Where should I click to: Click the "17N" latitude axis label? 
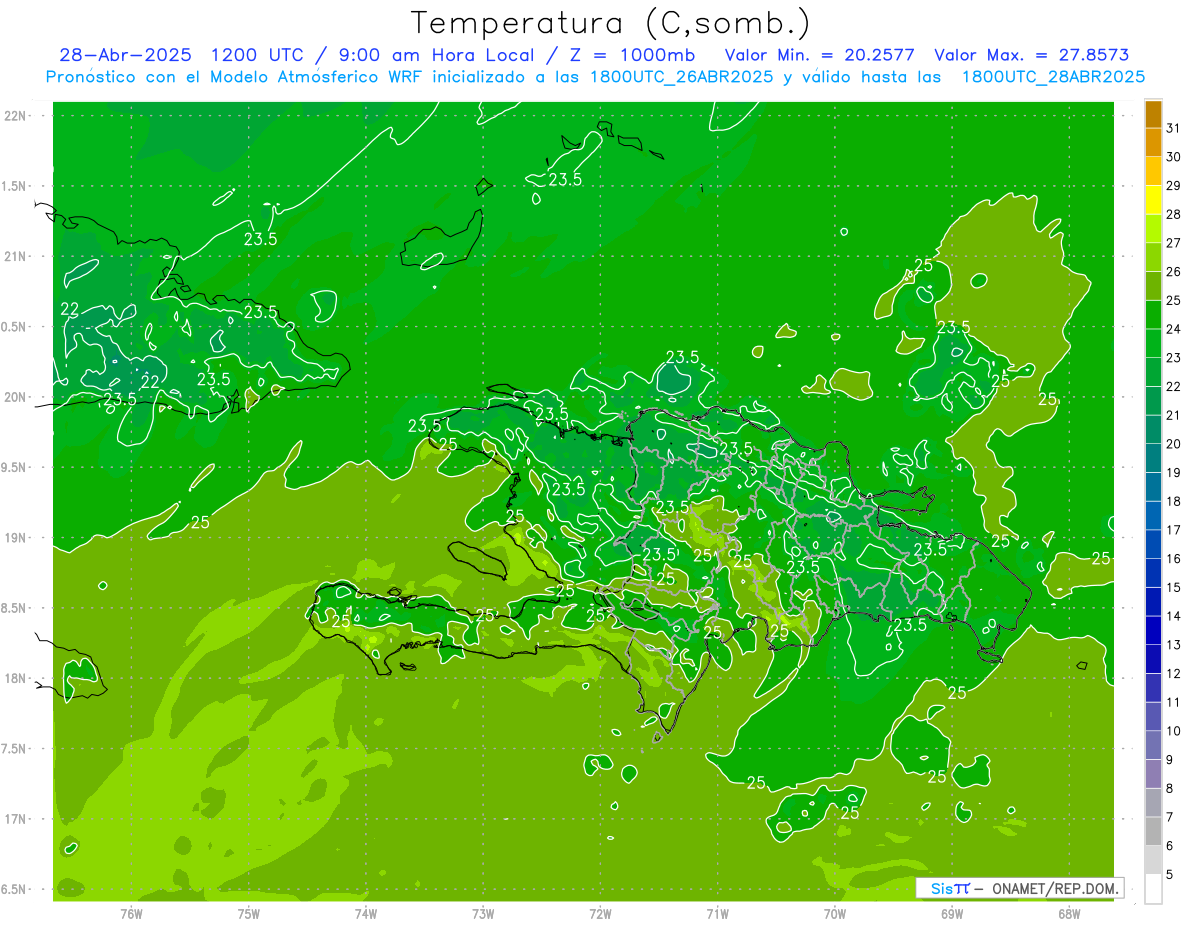15,819
